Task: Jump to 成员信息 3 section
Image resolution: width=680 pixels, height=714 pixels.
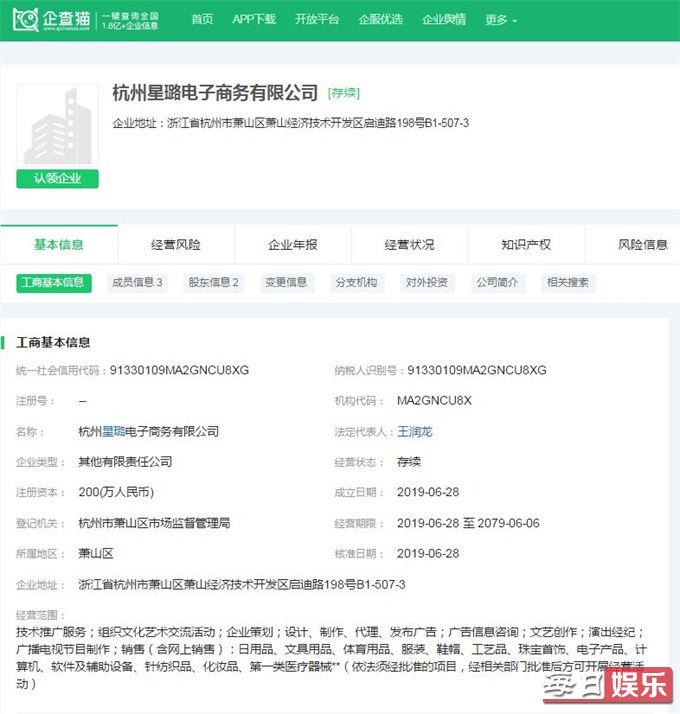Action: point(137,283)
